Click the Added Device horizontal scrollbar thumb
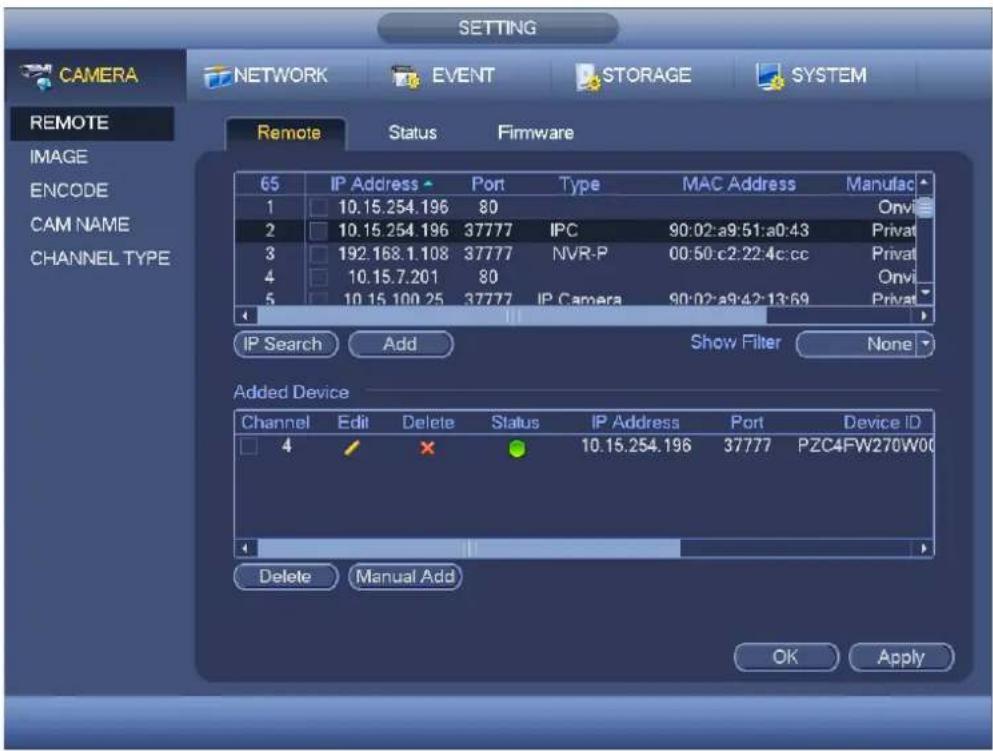Image resolution: width=993 pixels, height=751 pixels. click(469, 548)
